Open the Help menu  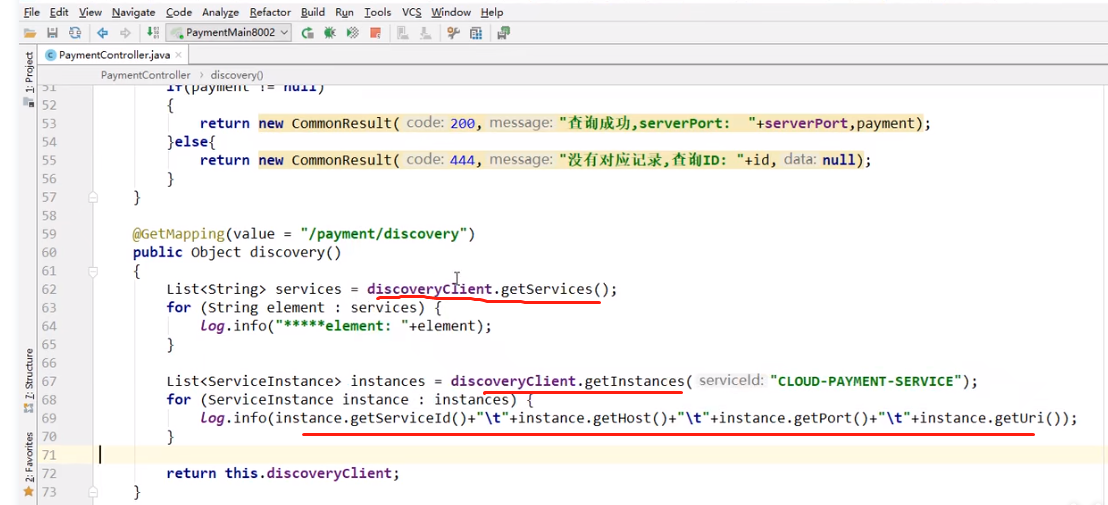(492, 12)
